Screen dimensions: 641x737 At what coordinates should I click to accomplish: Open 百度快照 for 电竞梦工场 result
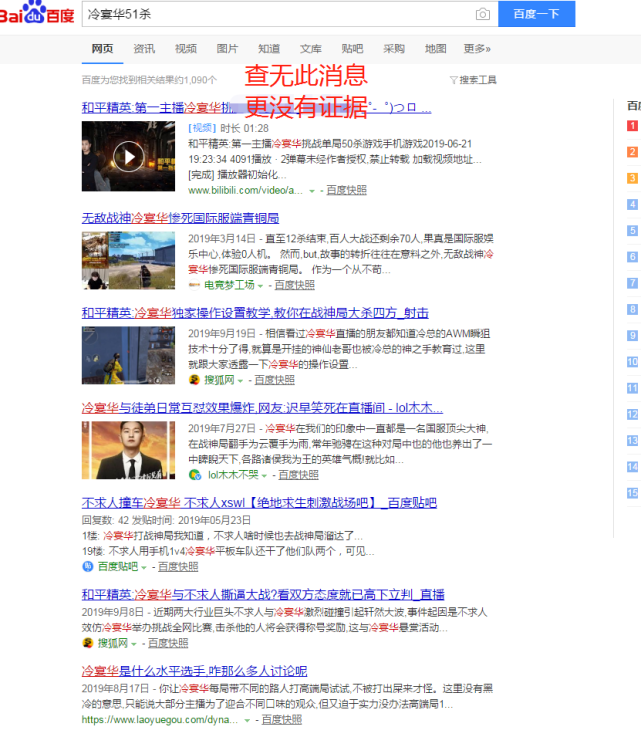tap(295, 285)
